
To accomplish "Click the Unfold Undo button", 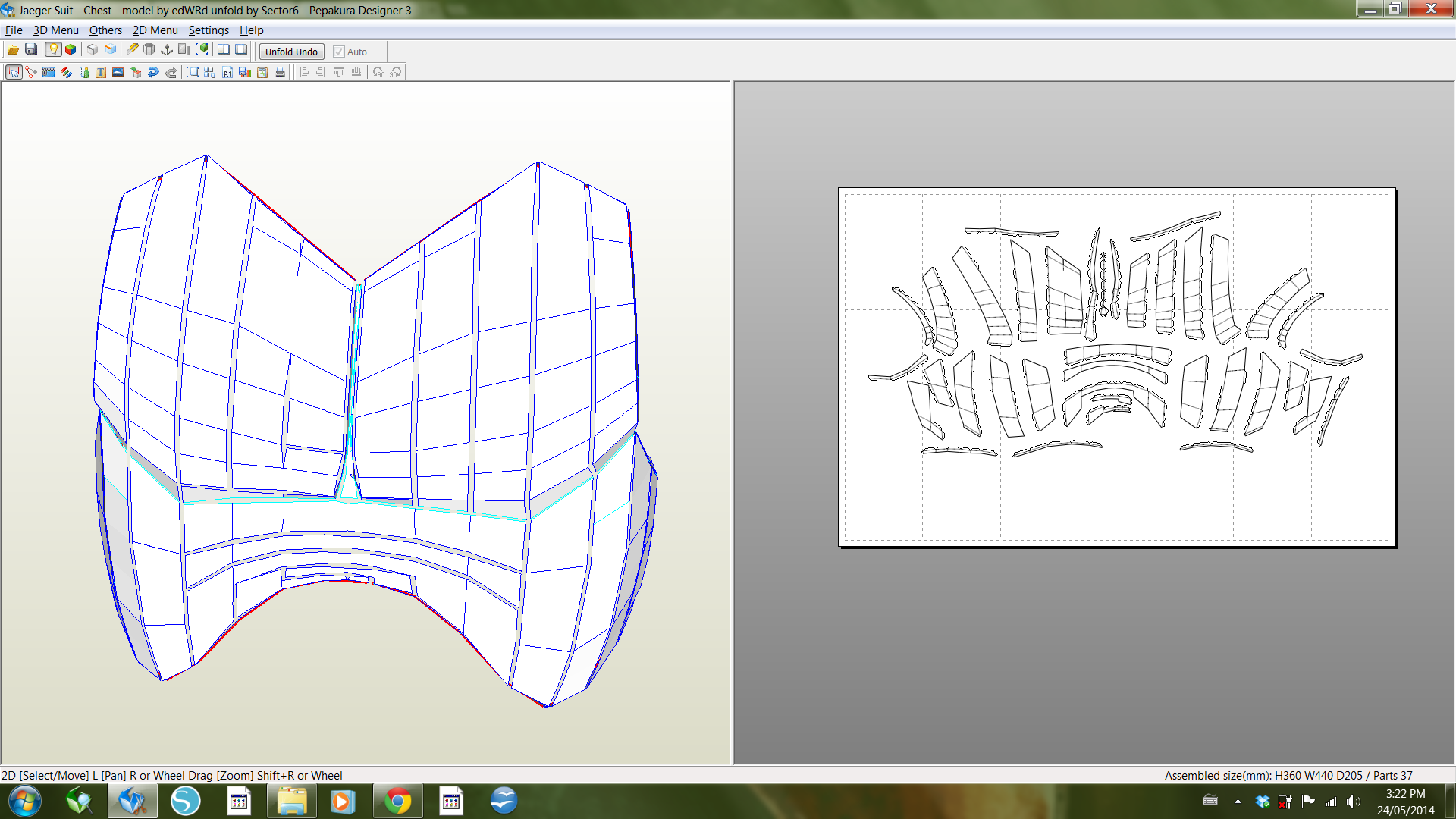I will tap(291, 52).
